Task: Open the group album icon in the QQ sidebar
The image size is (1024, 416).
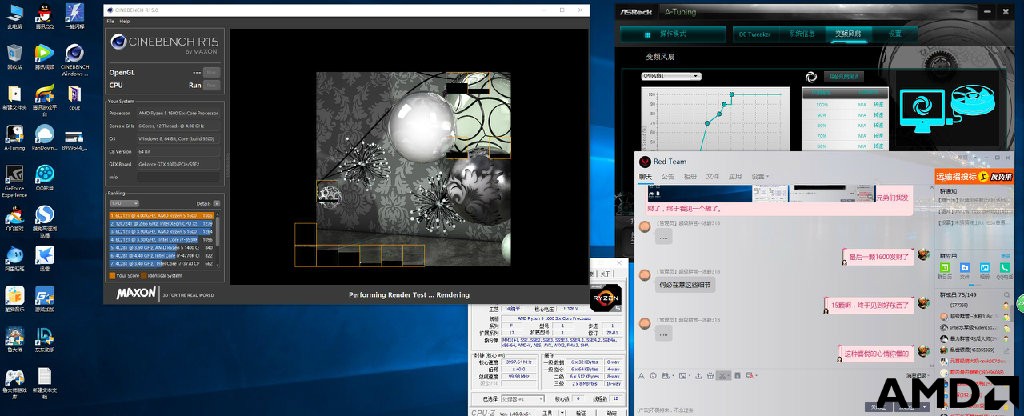Action: pos(984,268)
